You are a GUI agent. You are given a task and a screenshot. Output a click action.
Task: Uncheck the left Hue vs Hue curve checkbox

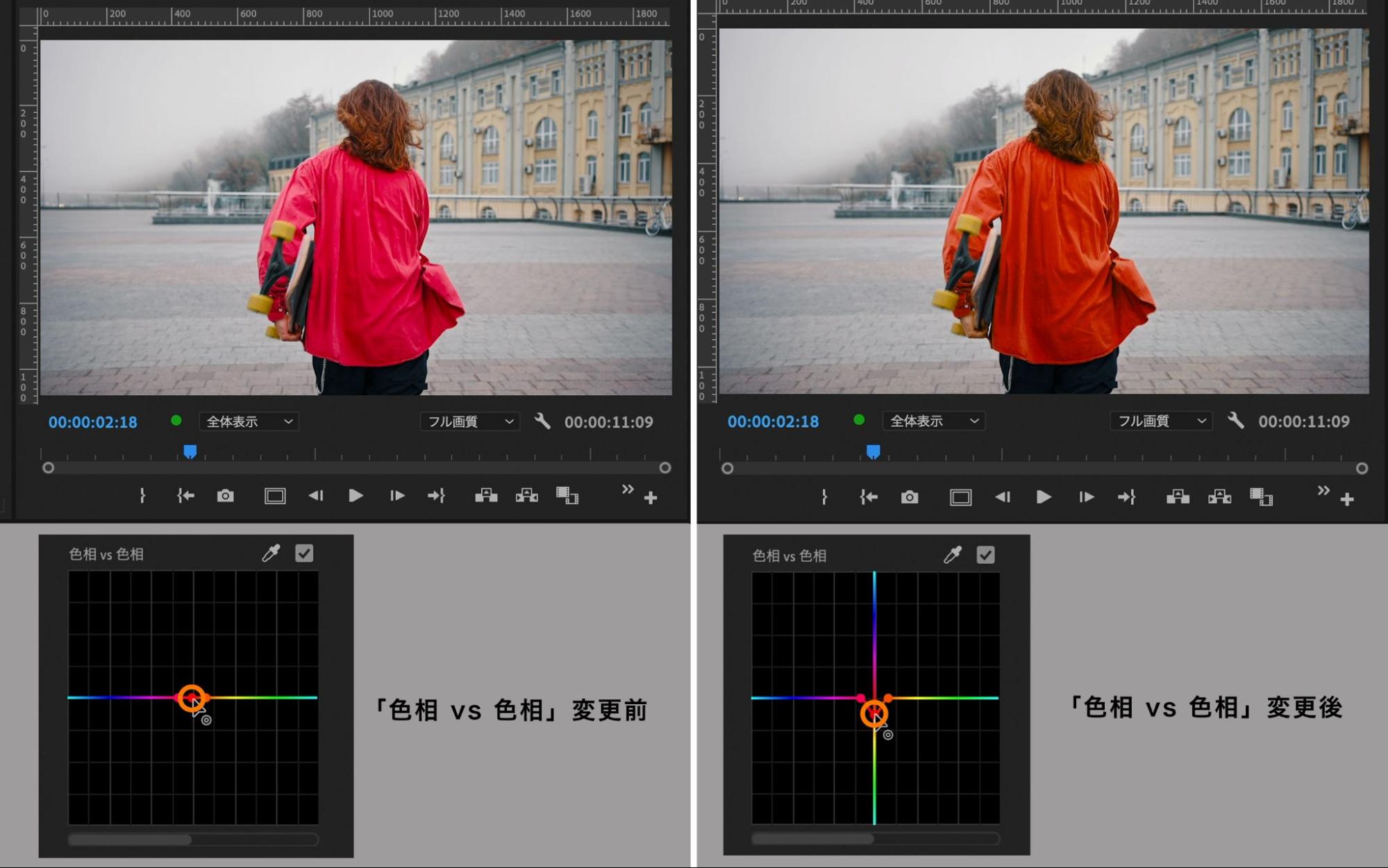pyautogui.click(x=304, y=553)
